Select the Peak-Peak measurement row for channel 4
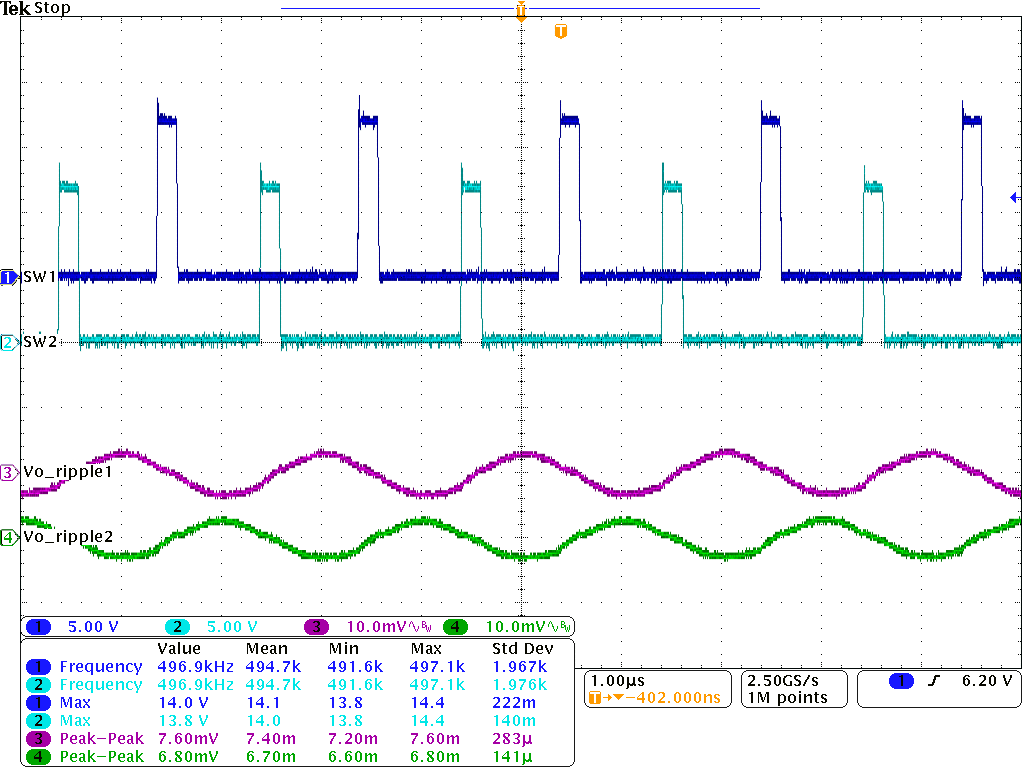Screen dimensions: 1024x768 tap(100, 756)
